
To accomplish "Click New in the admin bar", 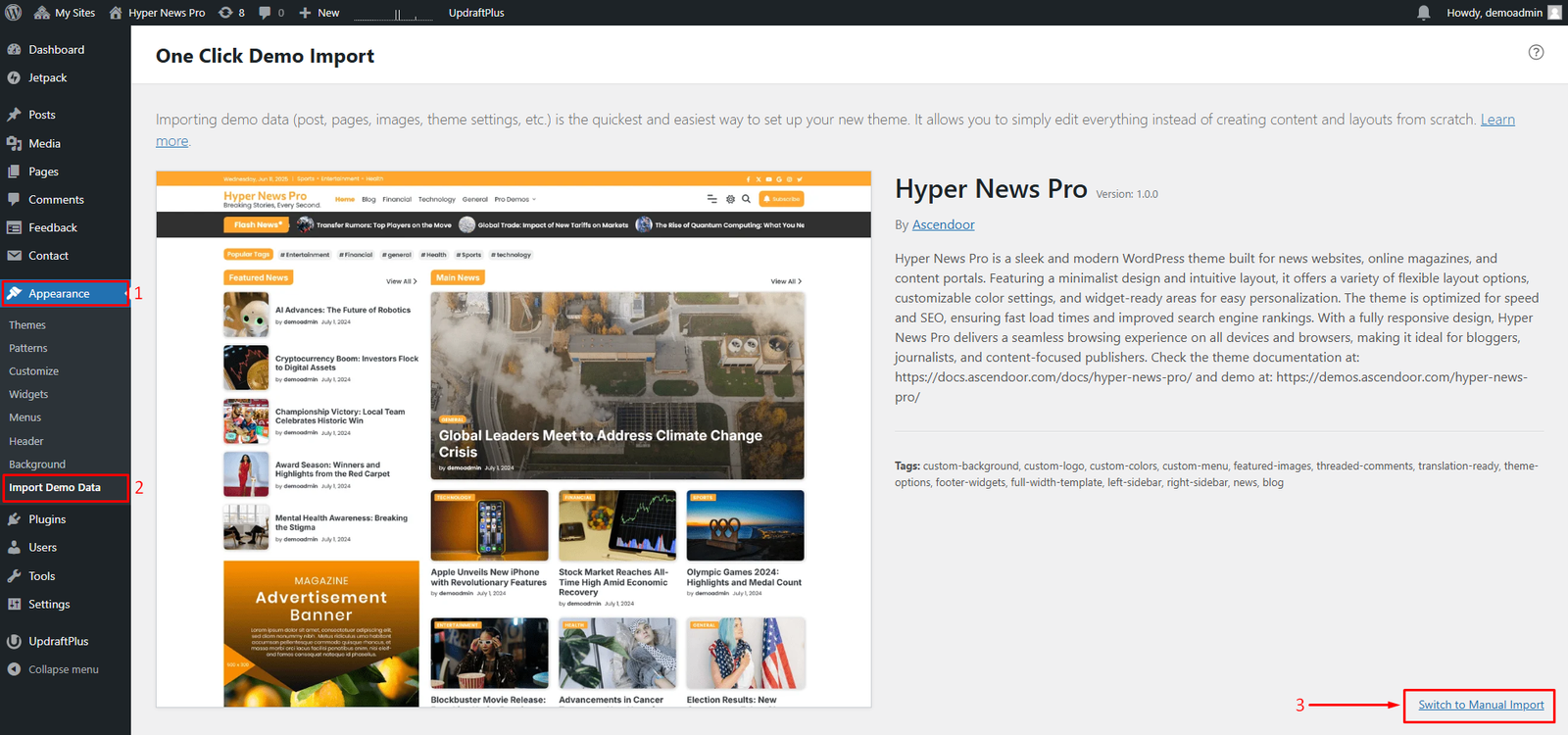I will (x=319, y=13).
